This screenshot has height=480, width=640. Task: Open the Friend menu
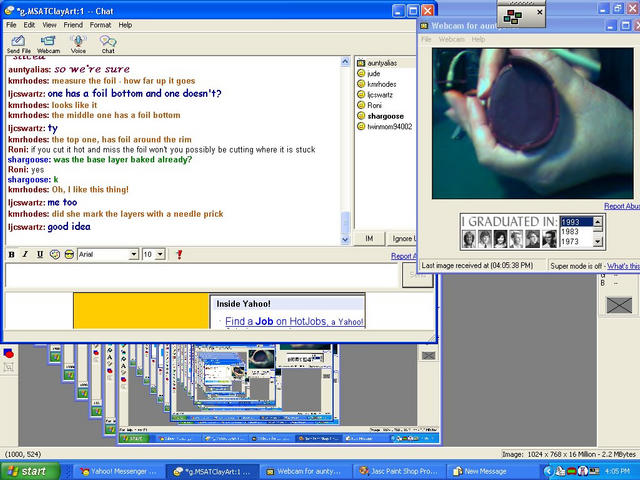click(73, 25)
